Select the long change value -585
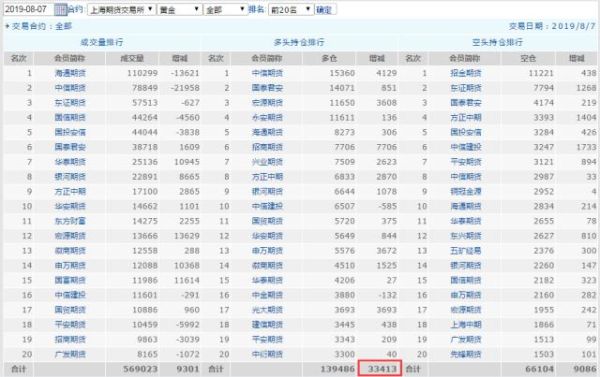 386,206
